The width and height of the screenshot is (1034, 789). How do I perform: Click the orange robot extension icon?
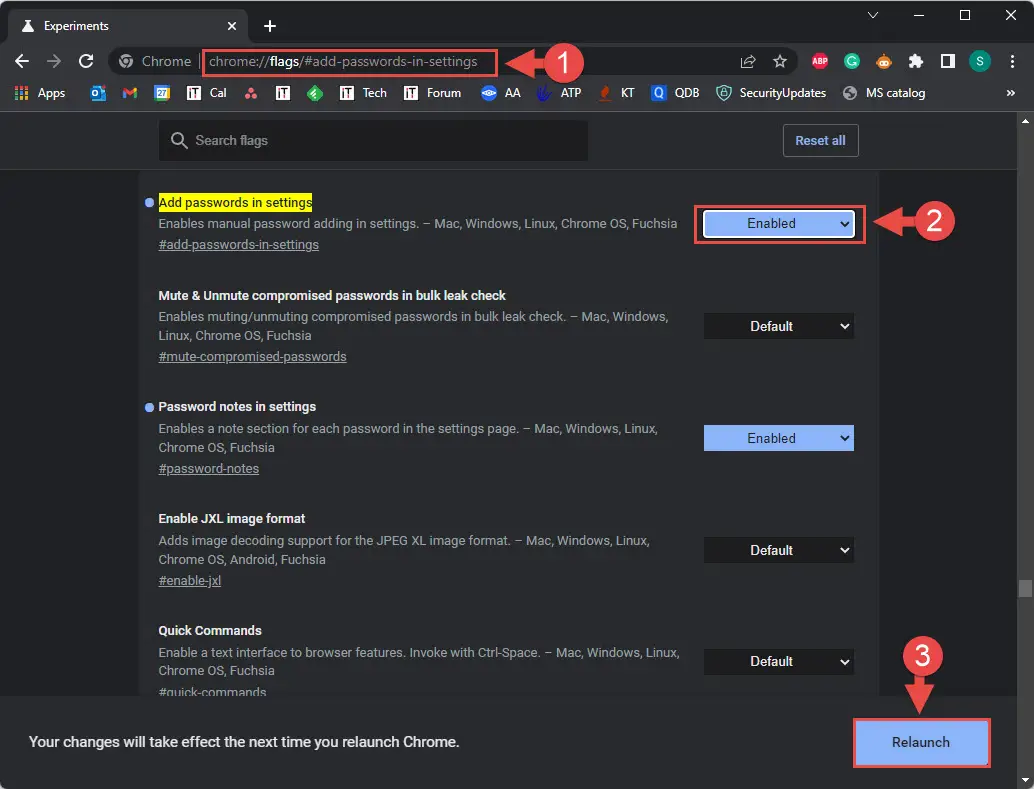(x=884, y=61)
